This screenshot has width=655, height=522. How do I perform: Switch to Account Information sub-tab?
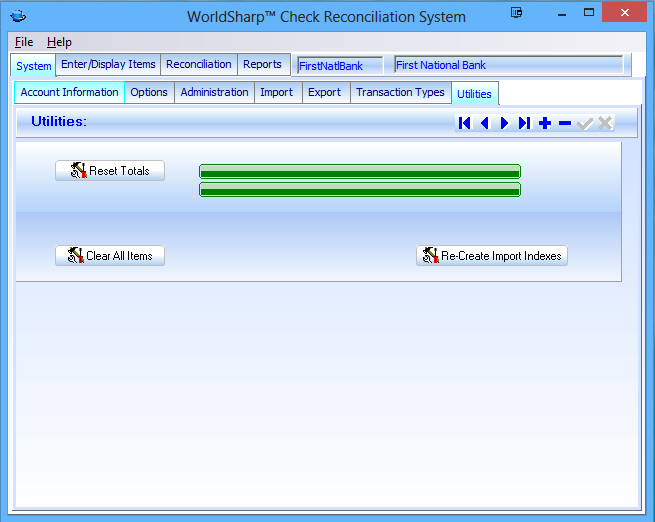[x=69, y=92]
